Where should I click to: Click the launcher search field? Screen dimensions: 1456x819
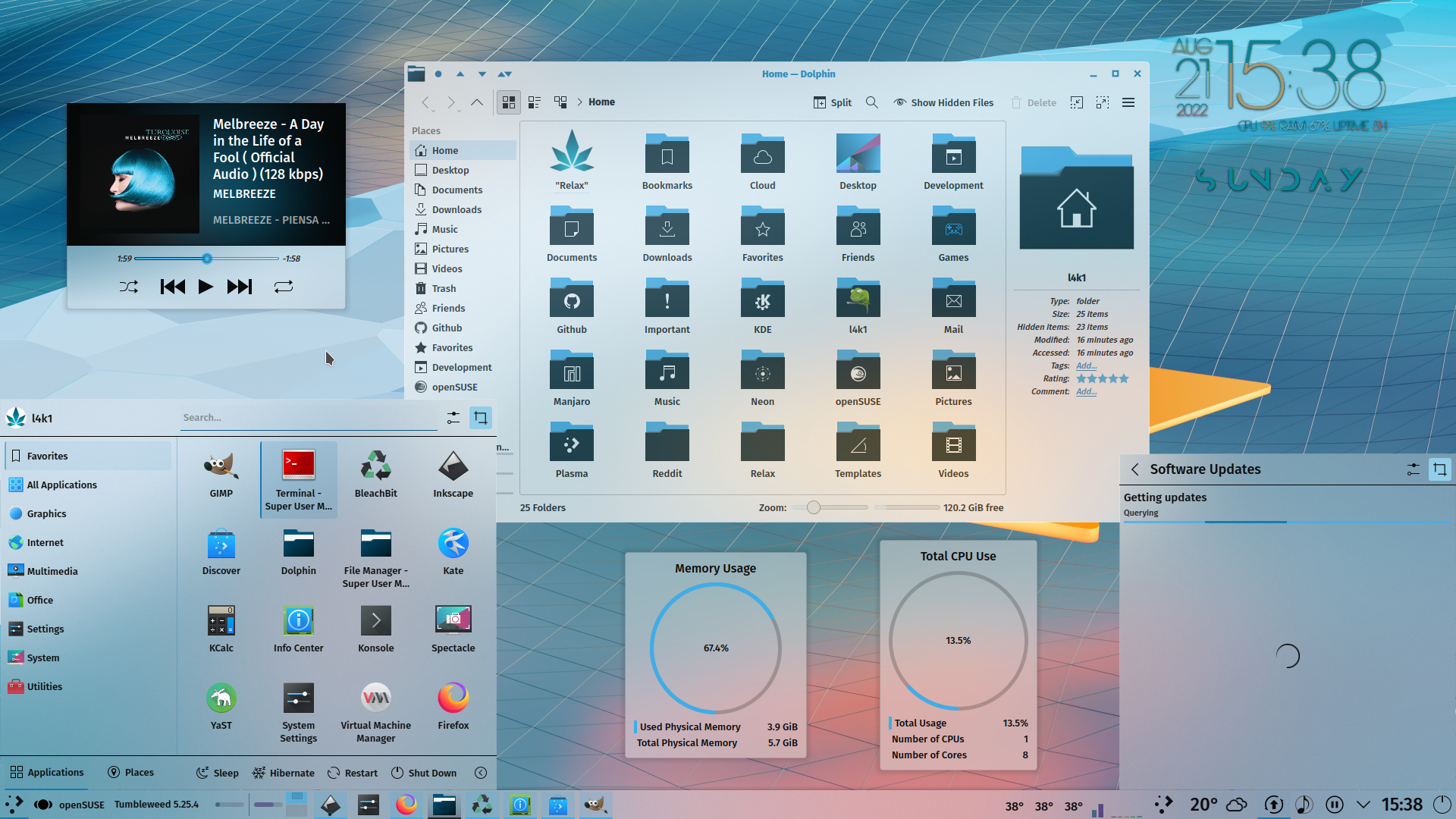coord(309,418)
